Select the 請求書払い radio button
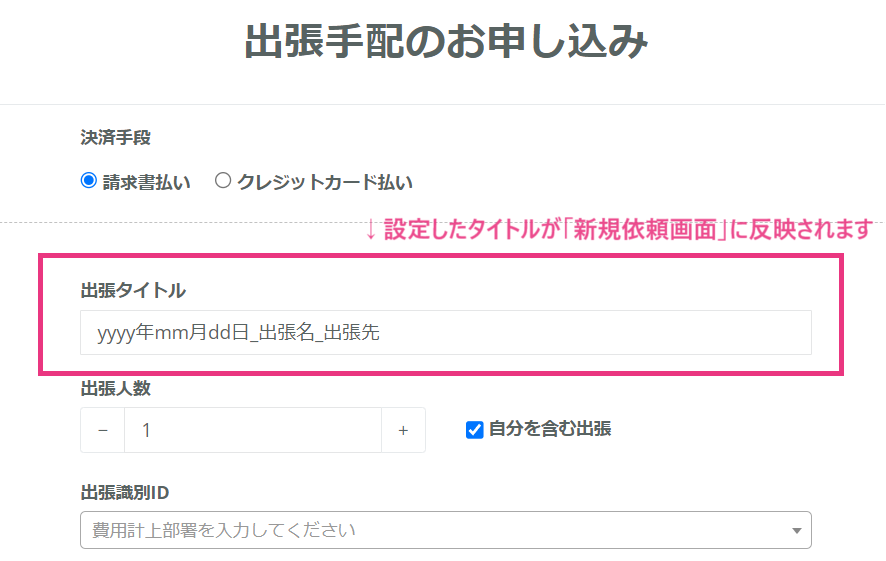The height and width of the screenshot is (561, 886). (x=88, y=181)
